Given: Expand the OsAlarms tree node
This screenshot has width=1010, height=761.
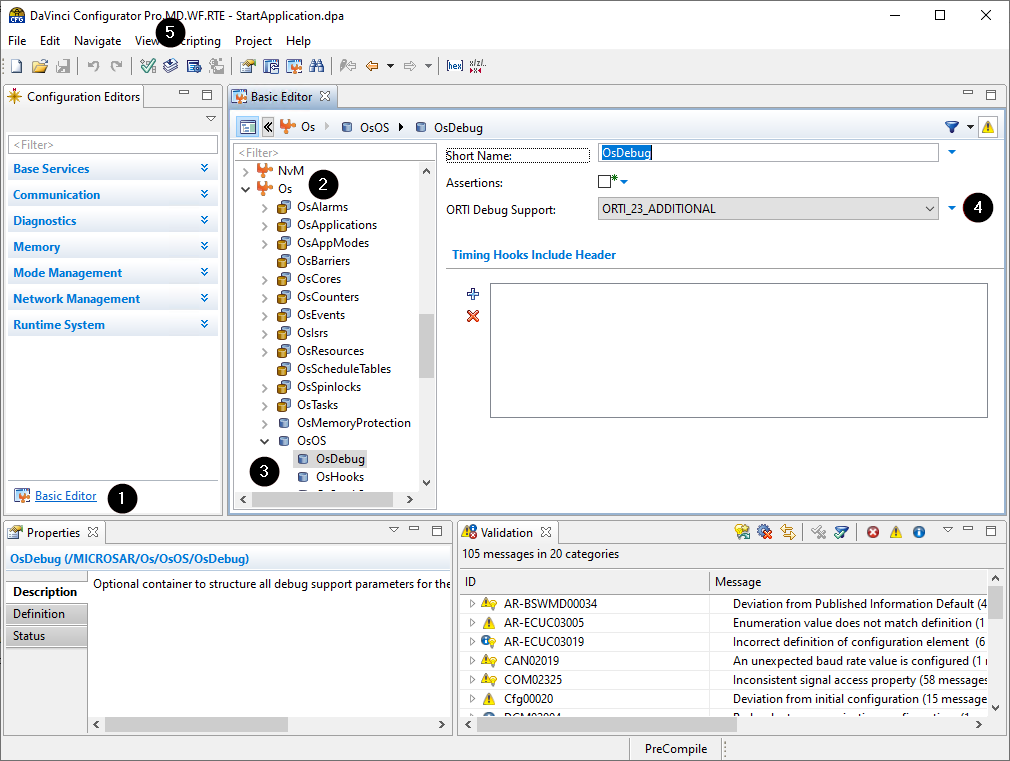Looking at the screenshot, I should (265, 208).
